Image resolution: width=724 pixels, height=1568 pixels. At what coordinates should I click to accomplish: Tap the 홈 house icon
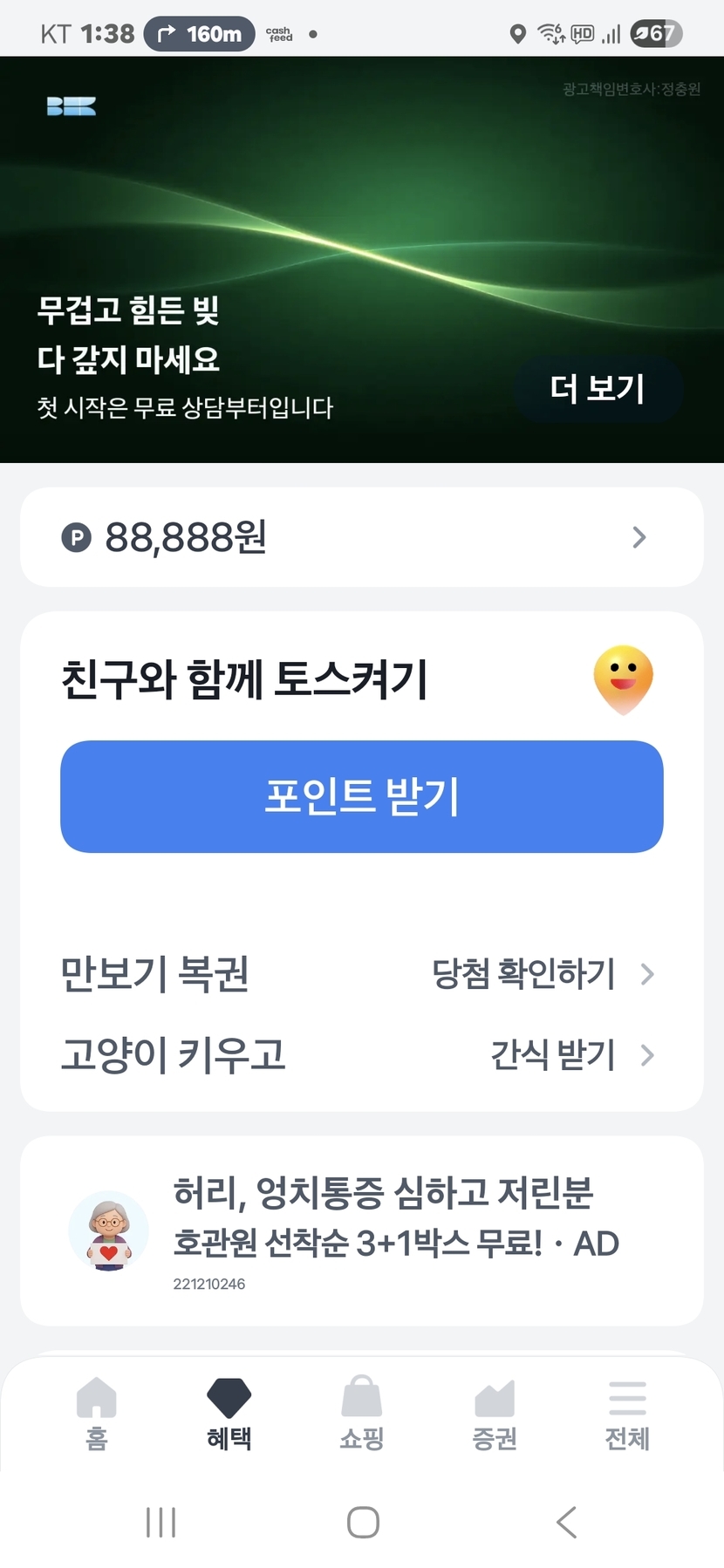click(x=96, y=1398)
